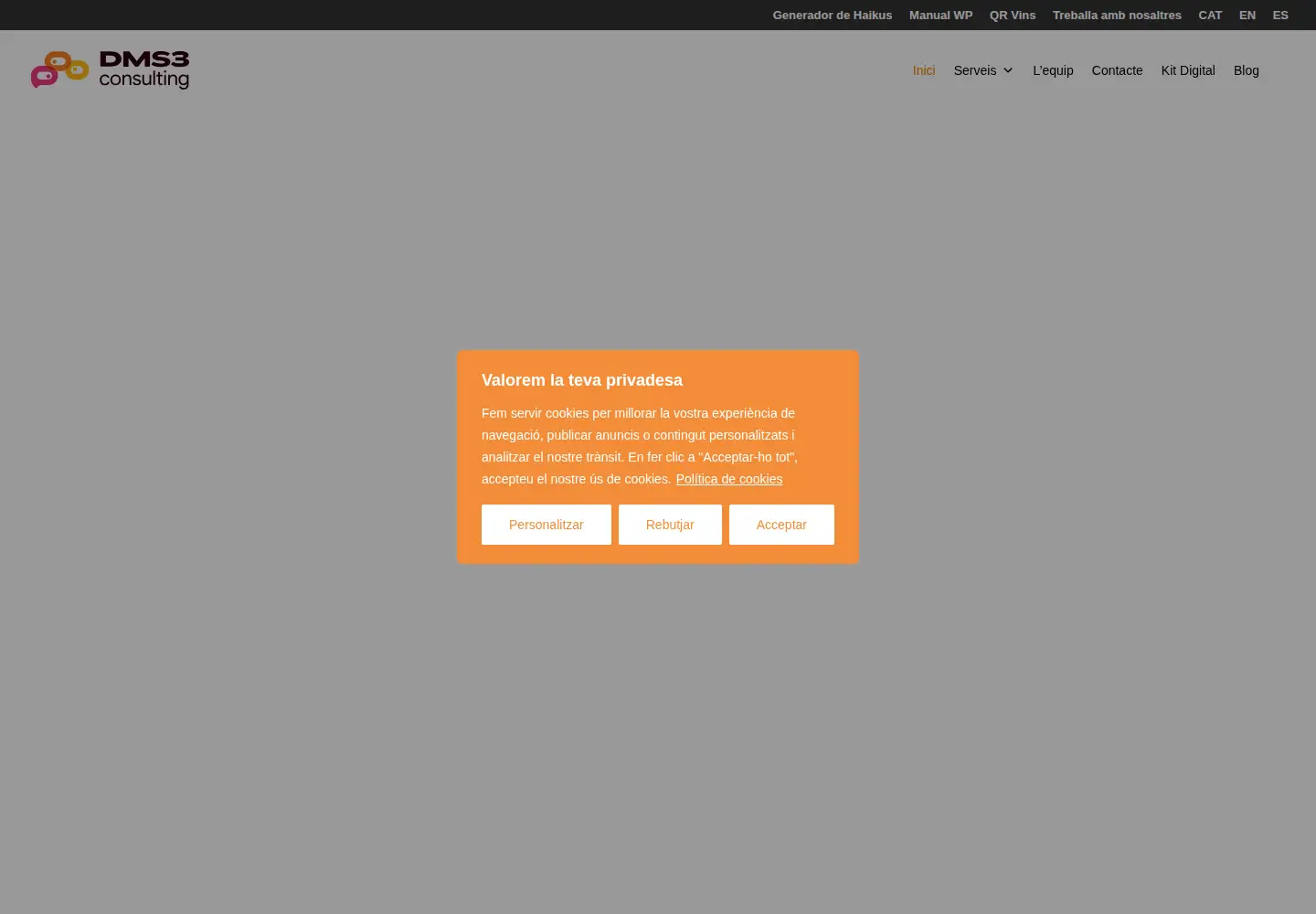Switch language to ES
Image resolution: width=1316 pixels, height=914 pixels.
[1280, 16]
